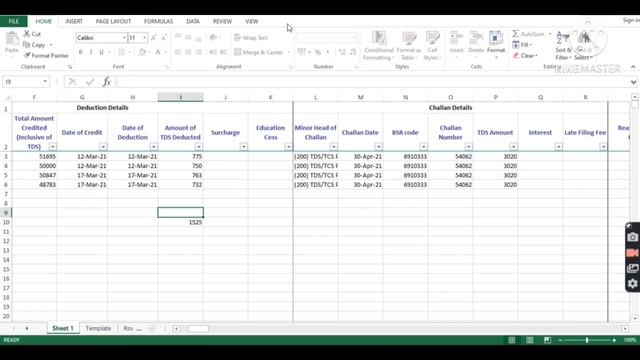Open filter dropdown for Date of Credit
Viewport: 640px width, 360px height.
tap(103, 147)
